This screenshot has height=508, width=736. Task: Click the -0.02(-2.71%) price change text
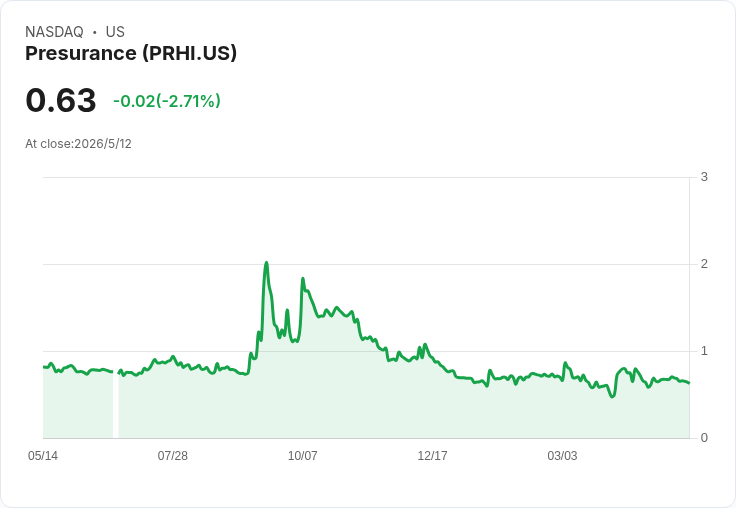pyautogui.click(x=167, y=101)
